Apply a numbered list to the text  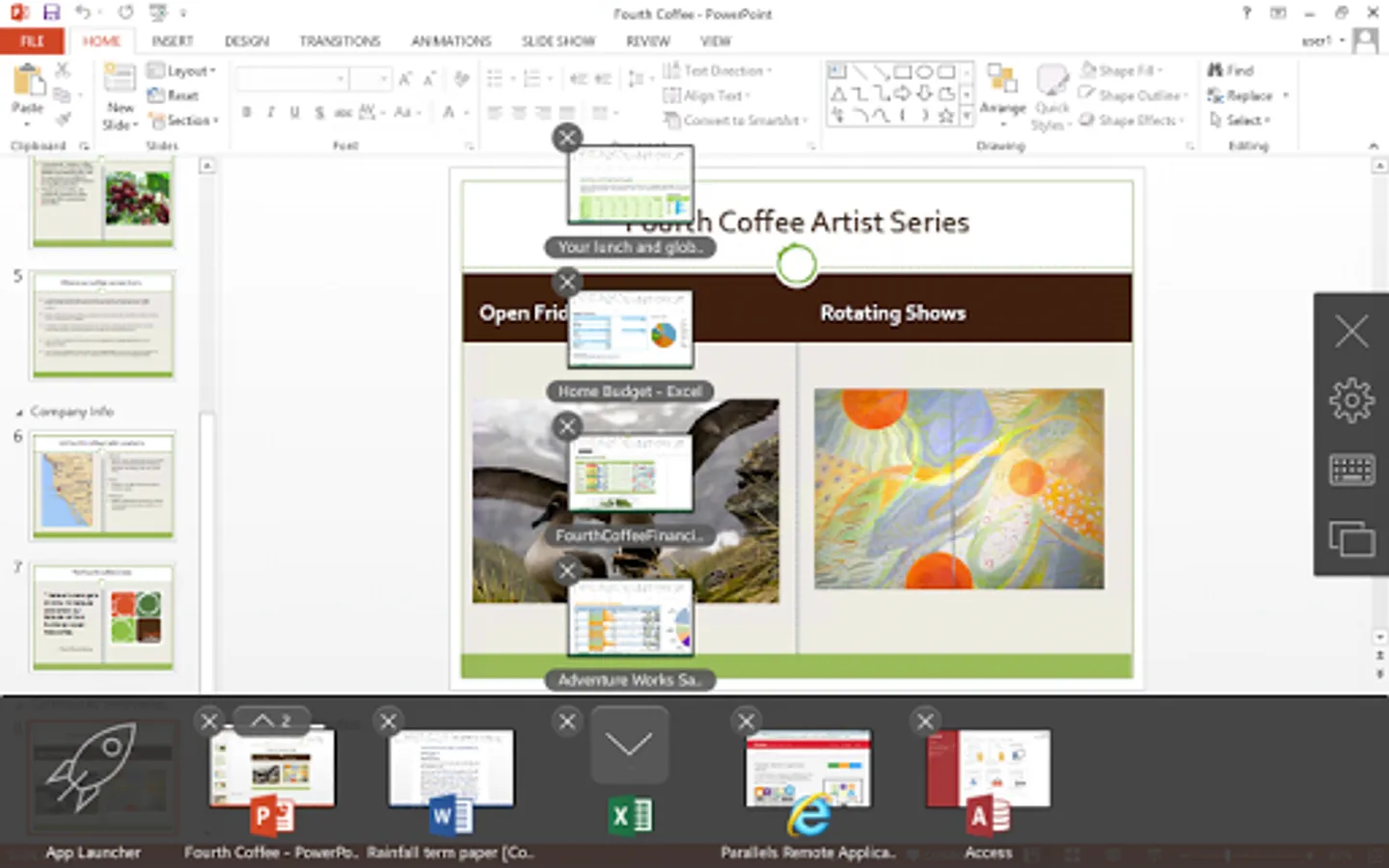pos(532,79)
